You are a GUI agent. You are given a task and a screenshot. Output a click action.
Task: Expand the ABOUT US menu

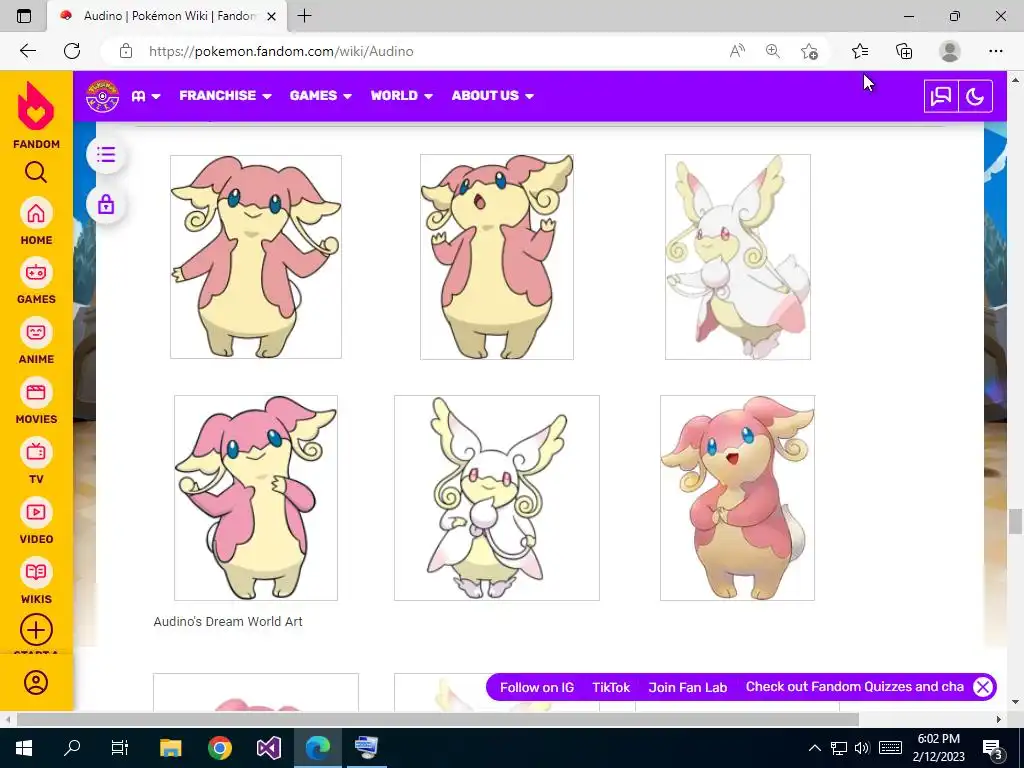click(x=492, y=95)
